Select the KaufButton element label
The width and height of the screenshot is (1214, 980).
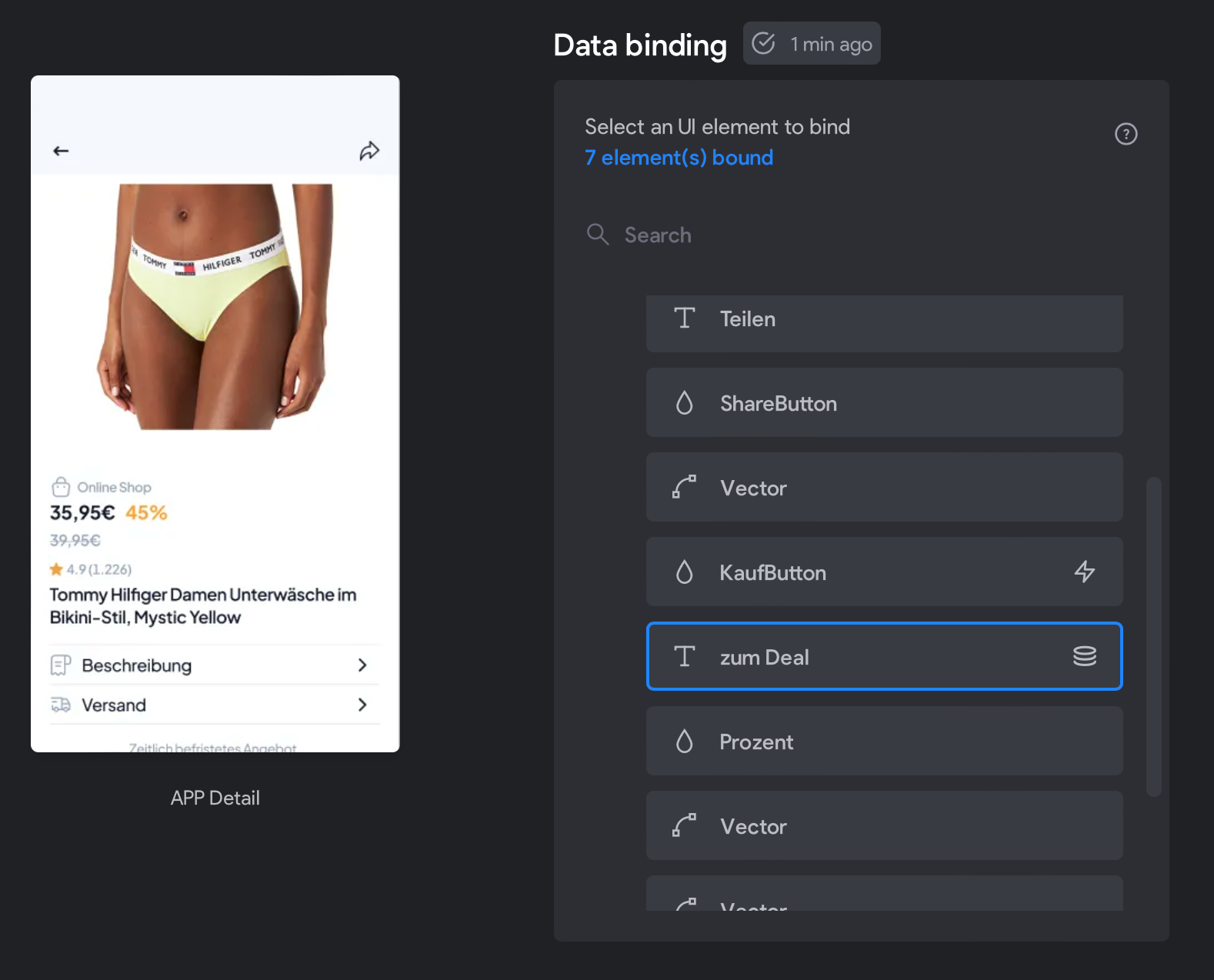(x=773, y=573)
